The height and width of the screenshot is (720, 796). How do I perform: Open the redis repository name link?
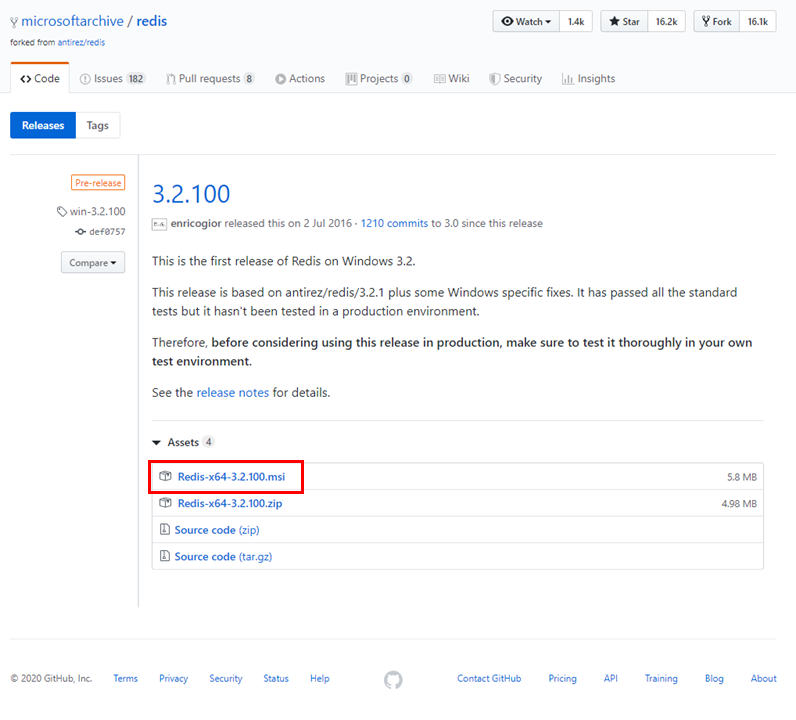152,21
